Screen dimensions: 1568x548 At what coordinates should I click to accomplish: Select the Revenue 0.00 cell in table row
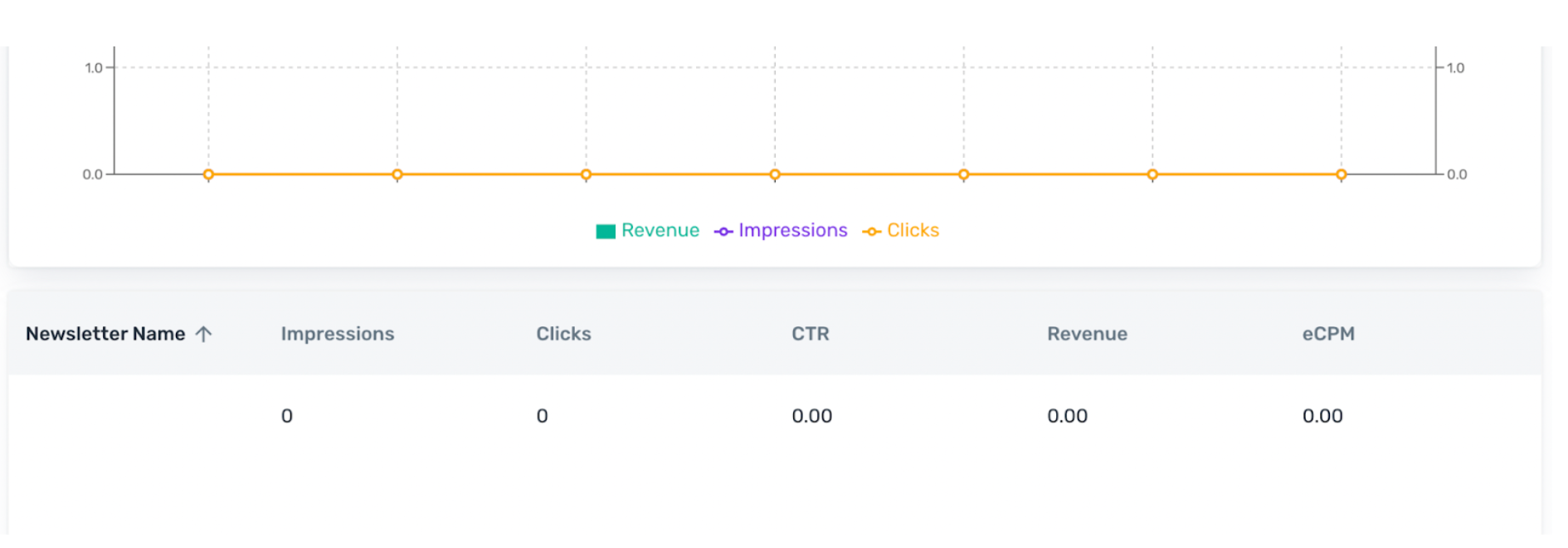pyautogui.click(x=1067, y=416)
